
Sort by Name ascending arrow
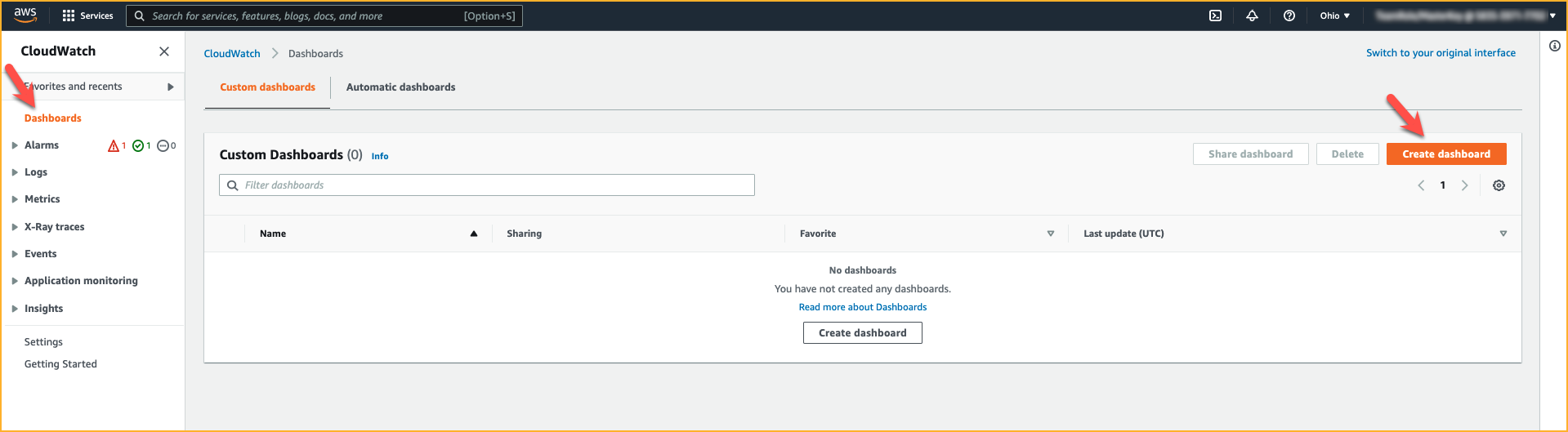pos(474,234)
